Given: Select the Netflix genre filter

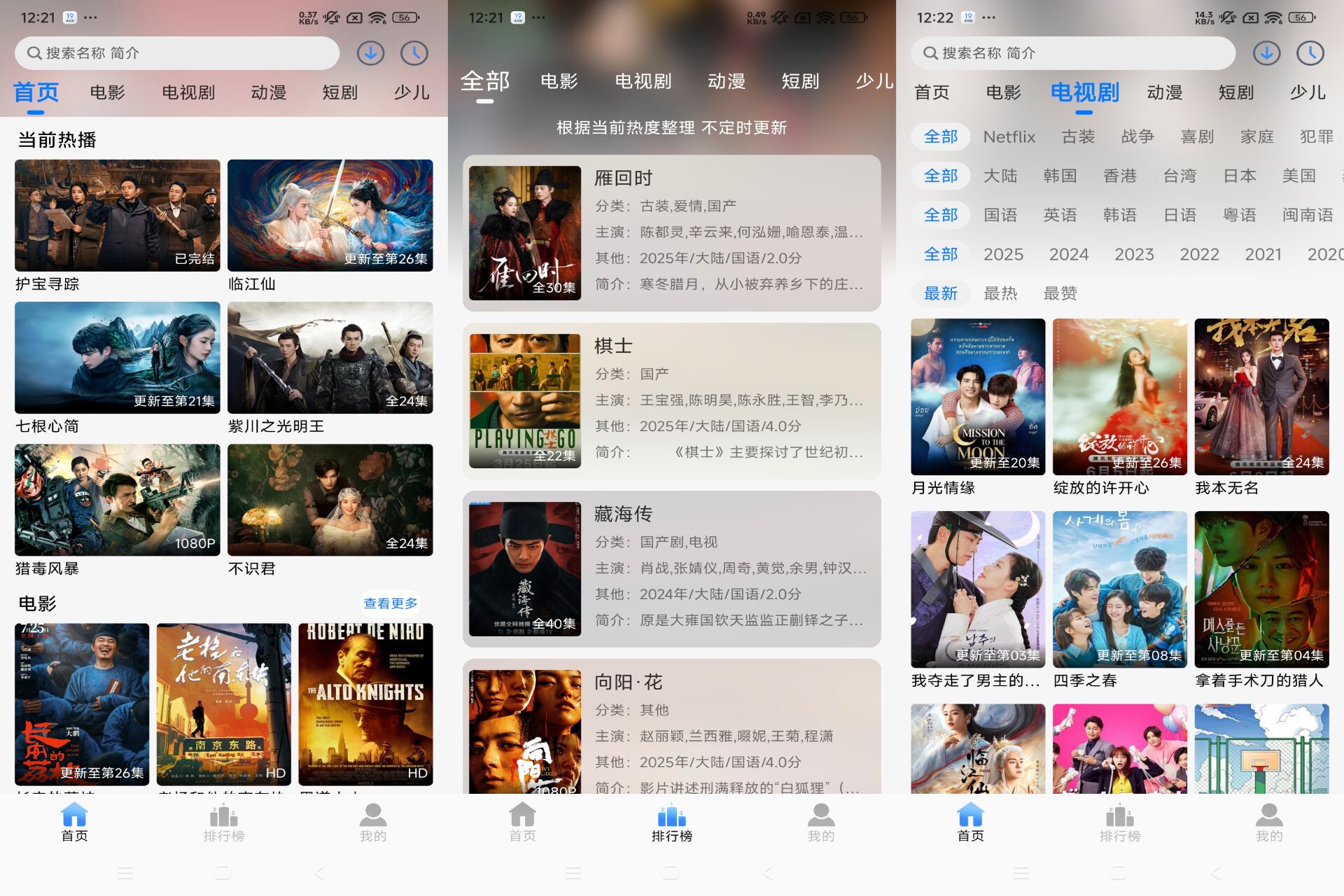Looking at the screenshot, I should (1009, 136).
